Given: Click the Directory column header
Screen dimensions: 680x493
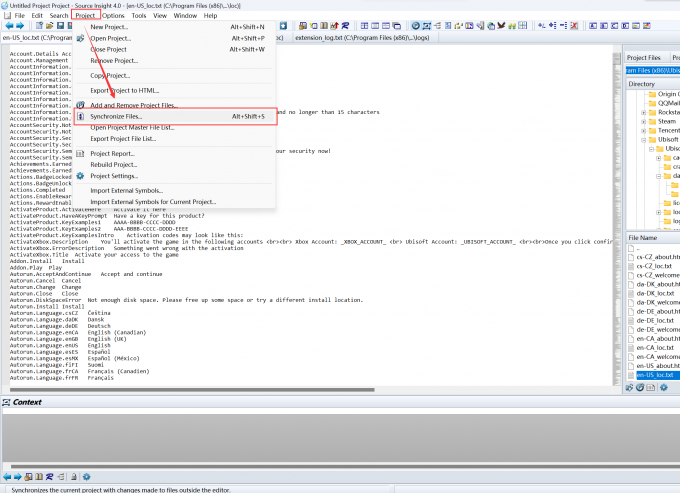Looking at the screenshot, I should 643,84.
